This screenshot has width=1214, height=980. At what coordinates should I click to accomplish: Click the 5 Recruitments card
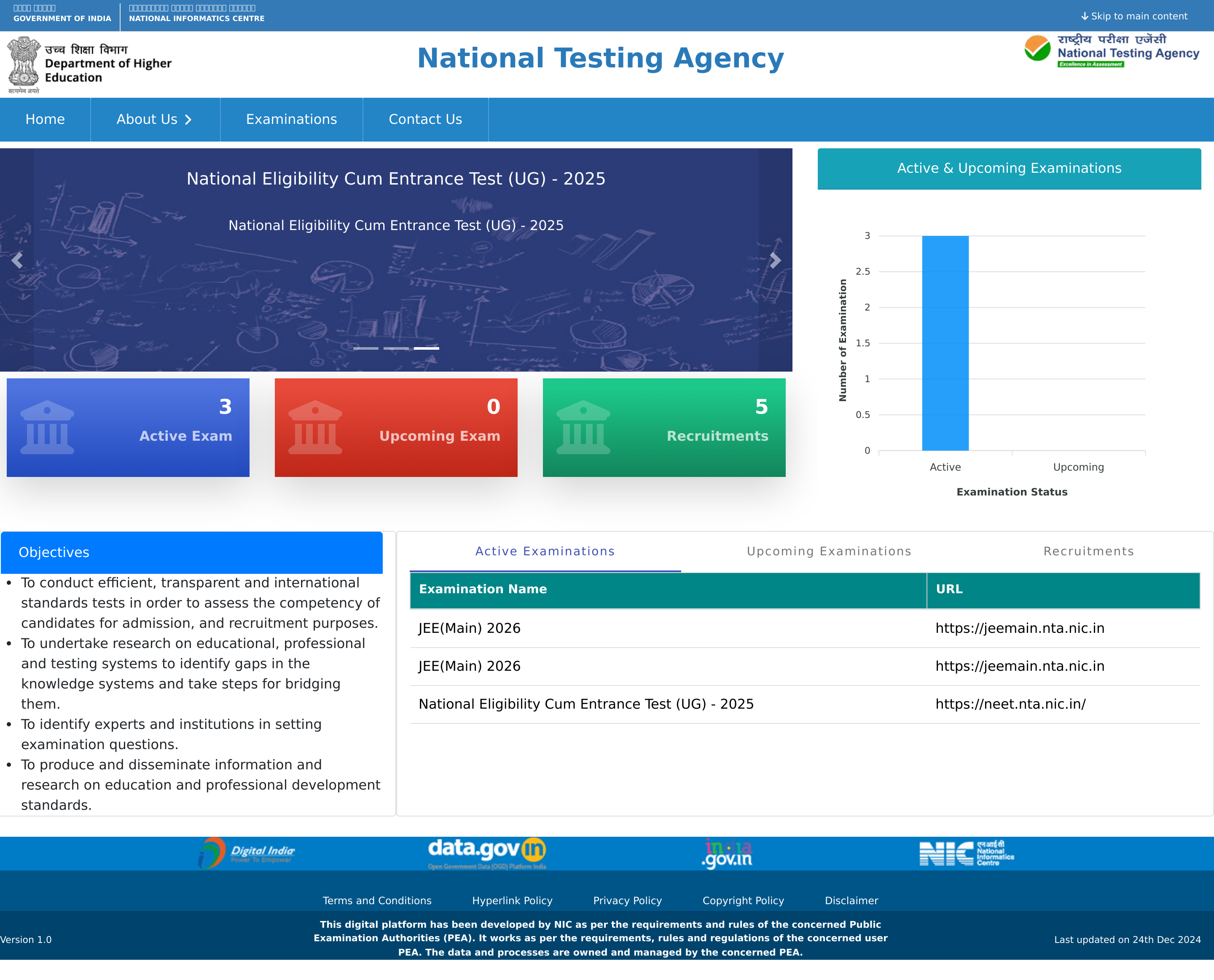coord(664,427)
